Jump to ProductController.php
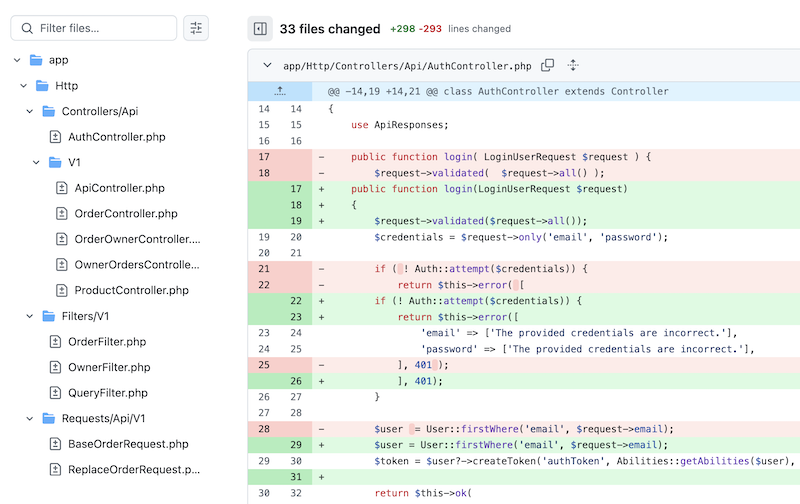Screen dimensions: 800x504 [x=131, y=290]
